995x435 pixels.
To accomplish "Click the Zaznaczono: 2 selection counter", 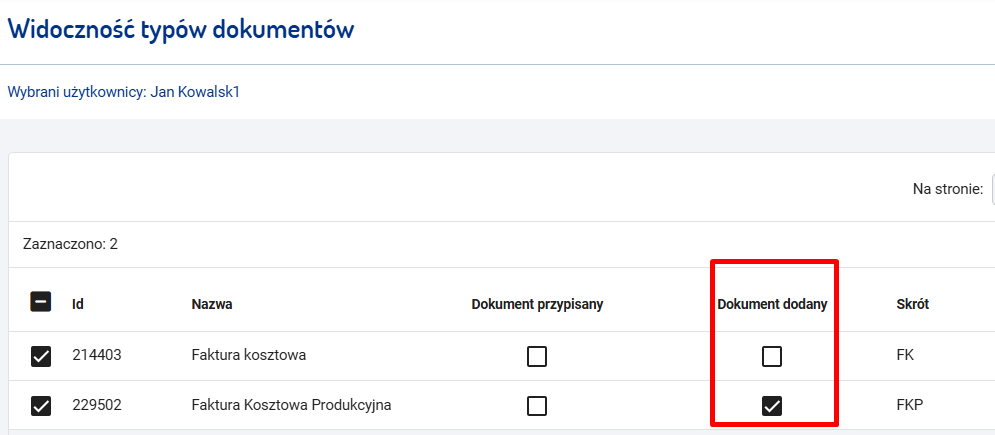I will [x=70, y=244].
